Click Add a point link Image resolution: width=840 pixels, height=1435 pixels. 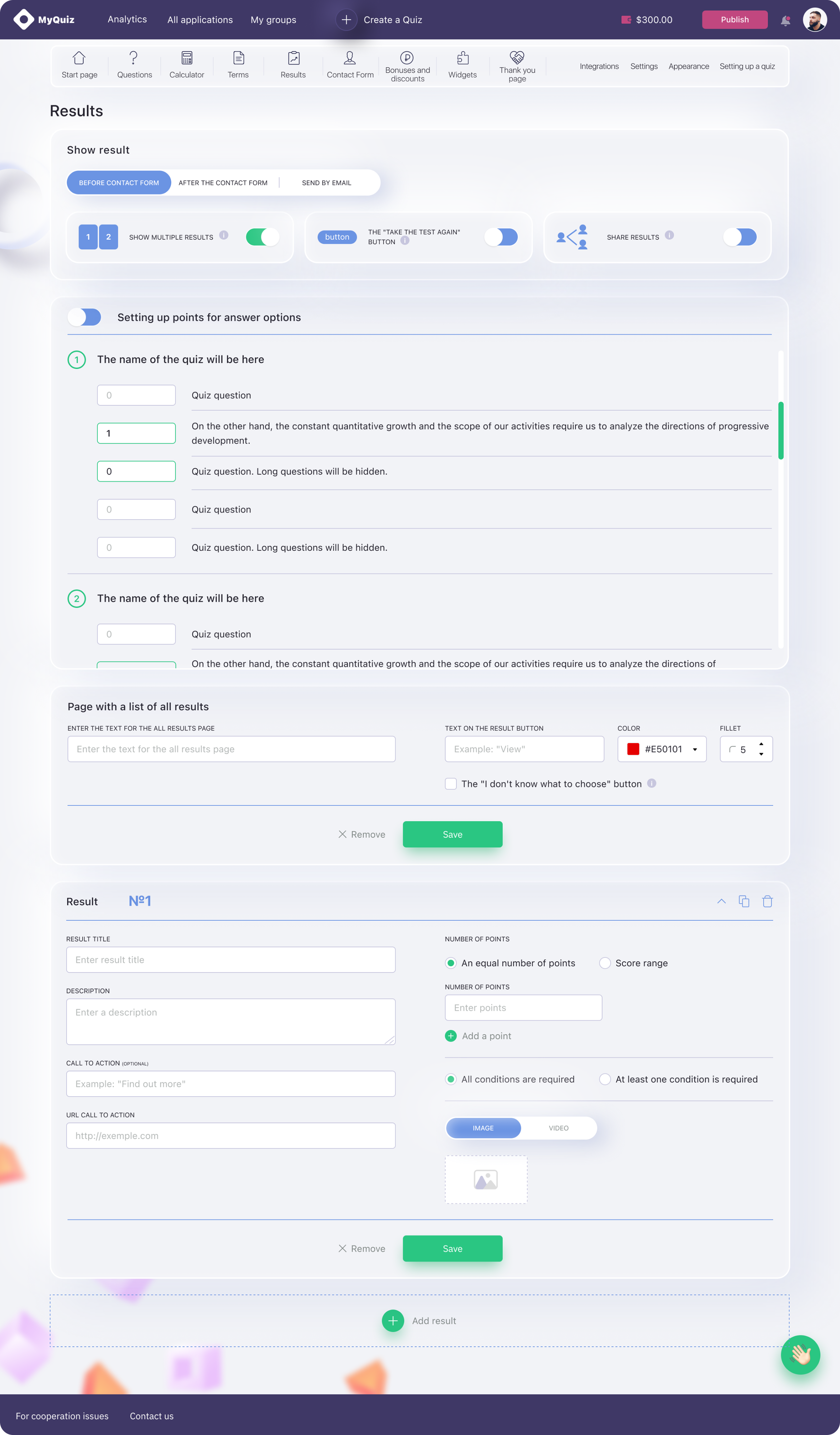pos(486,1036)
